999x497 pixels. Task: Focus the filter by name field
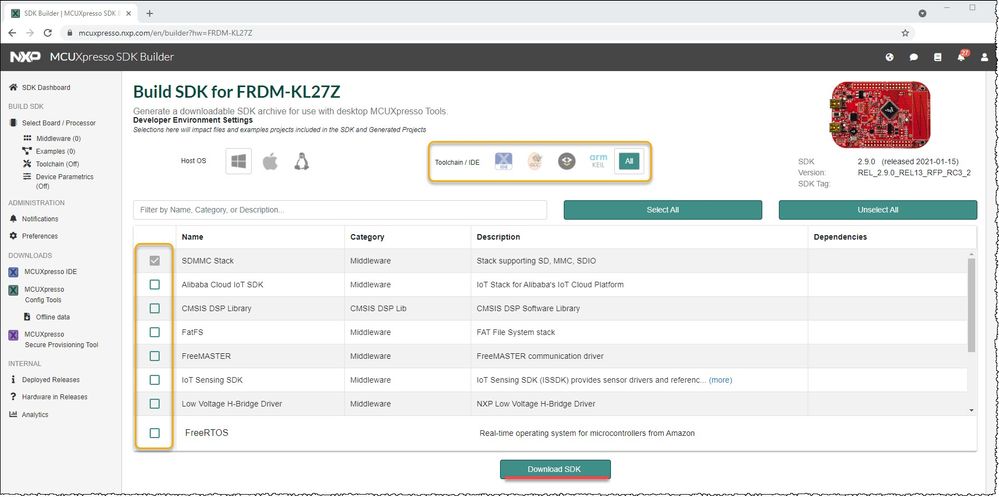340,210
